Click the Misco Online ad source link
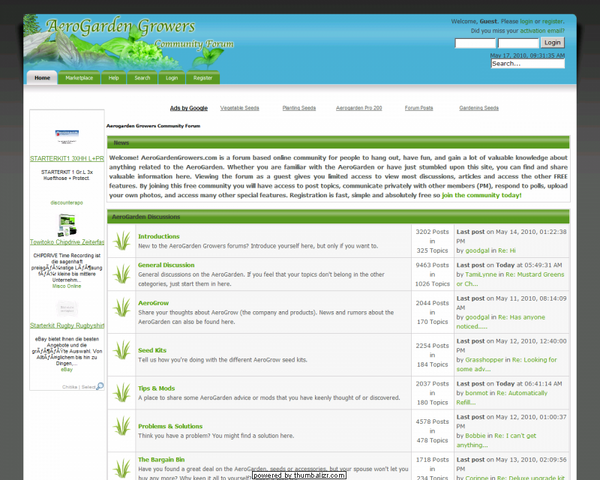Image resolution: width=600 pixels, height=480 pixels. click(x=67, y=286)
